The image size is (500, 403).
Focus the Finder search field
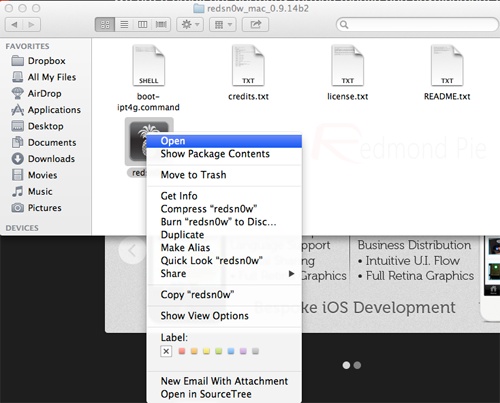[418, 25]
